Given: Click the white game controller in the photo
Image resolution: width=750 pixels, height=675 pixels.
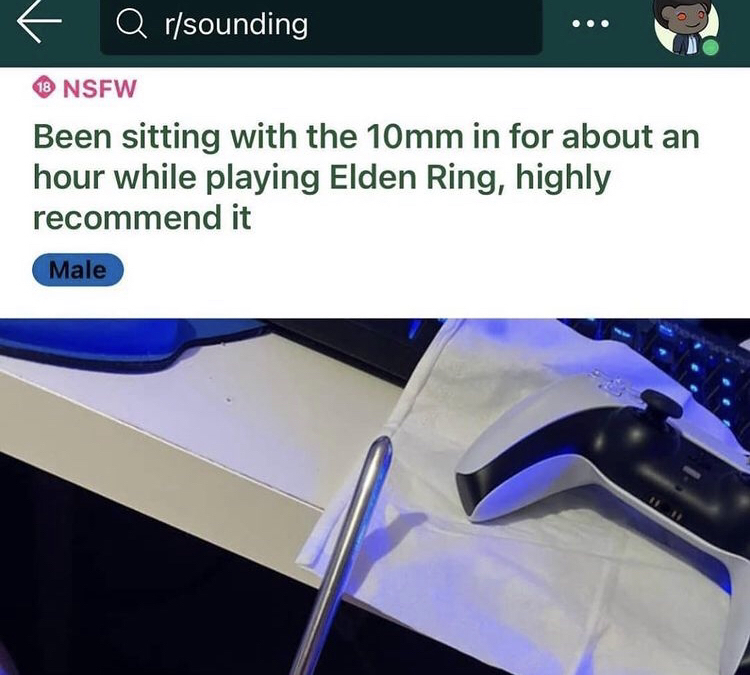Looking at the screenshot, I should (x=603, y=459).
